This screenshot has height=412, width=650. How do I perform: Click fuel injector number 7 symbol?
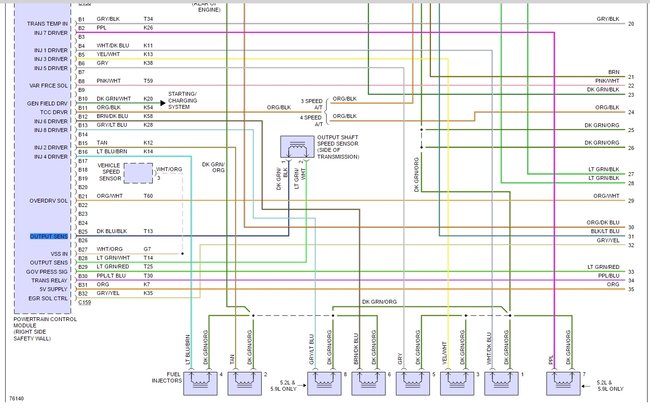tap(563, 383)
